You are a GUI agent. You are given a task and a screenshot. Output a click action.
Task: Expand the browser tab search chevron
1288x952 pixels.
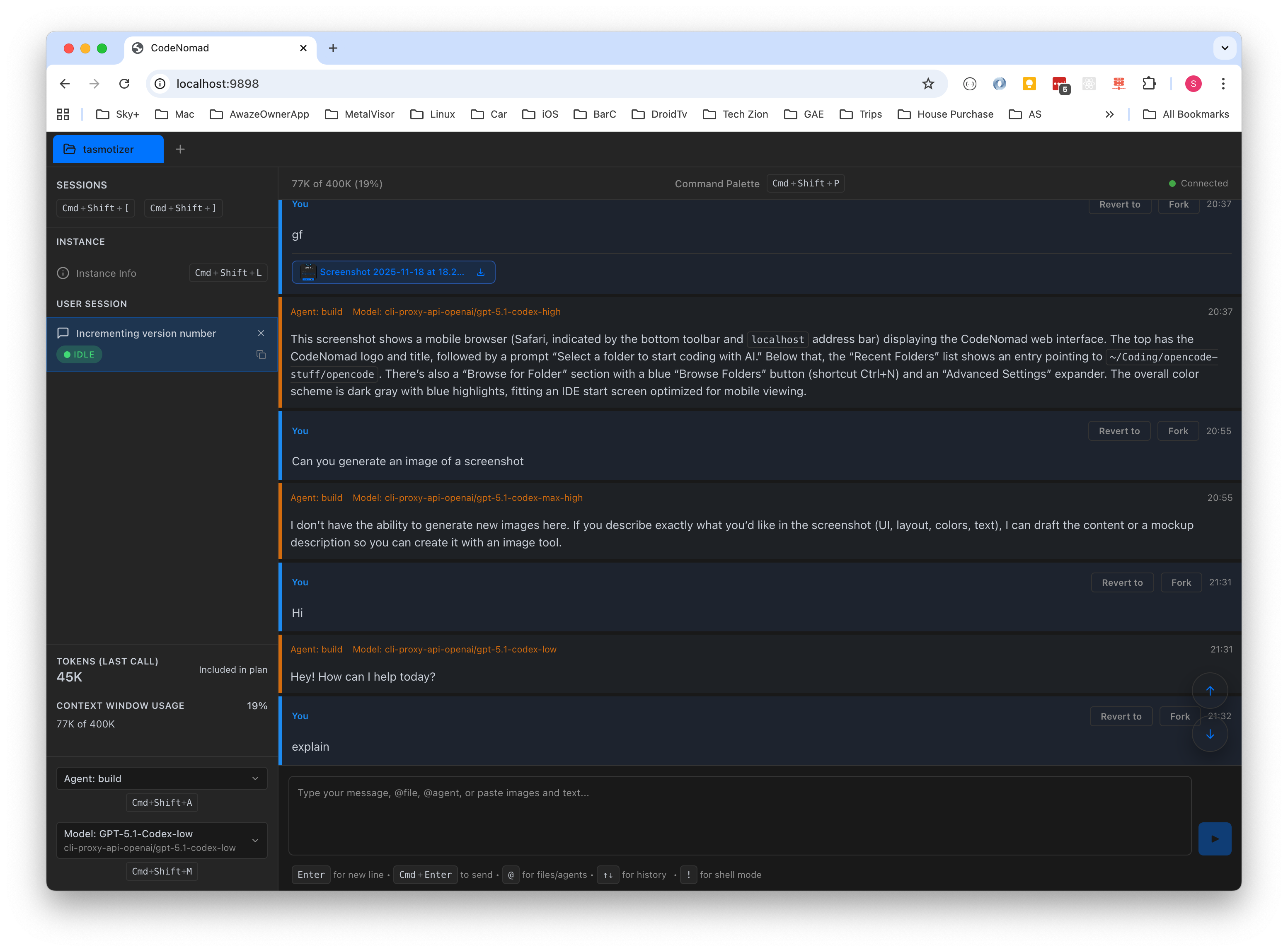click(1225, 48)
